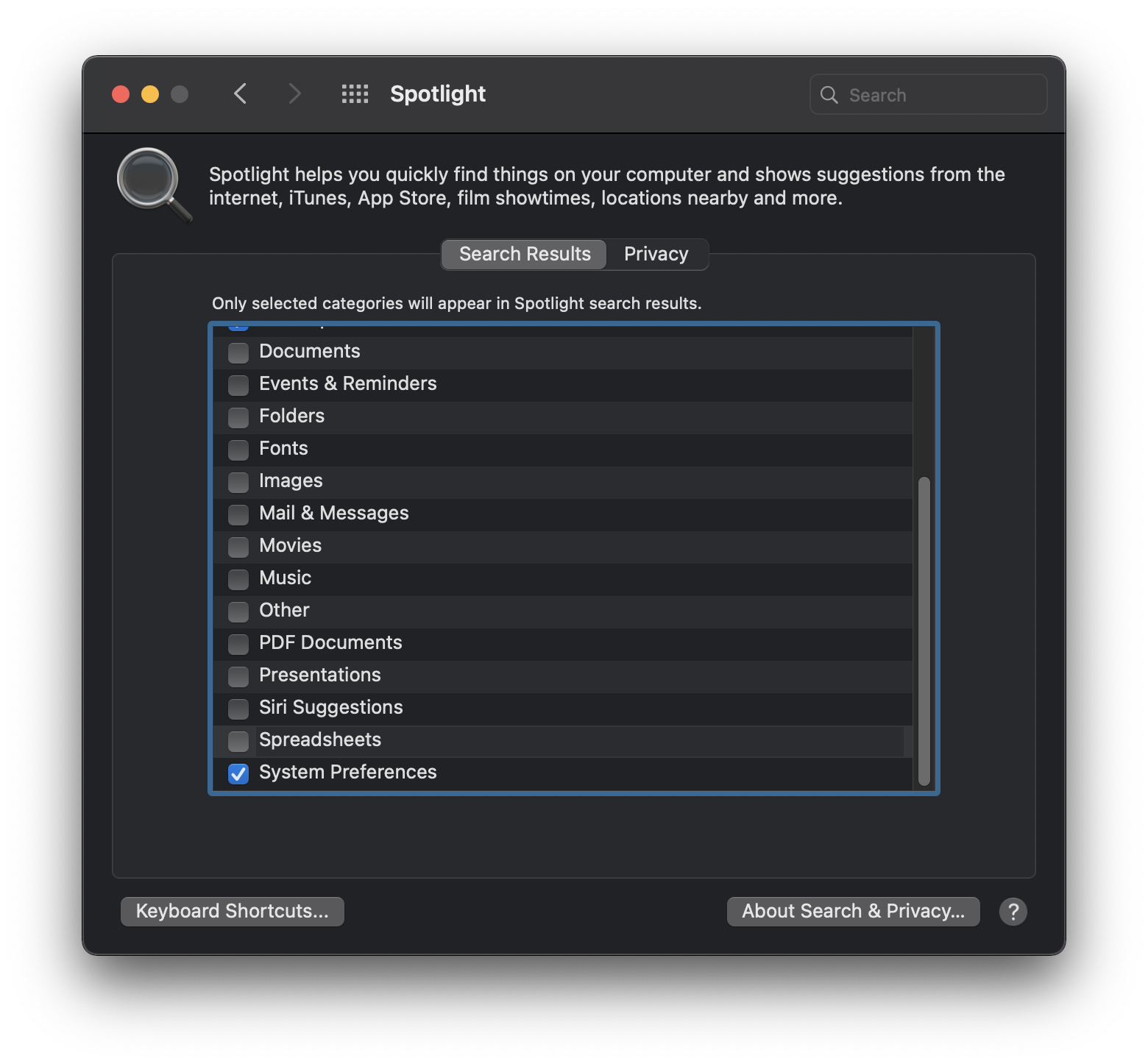Image resolution: width=1148 pixels, height=1064 pixels.
Task: Turn on the Movies checkbox
Action: coord(238,547)
